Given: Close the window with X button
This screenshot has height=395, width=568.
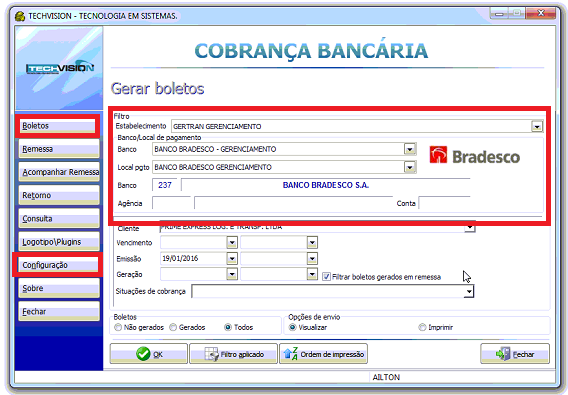Looking at the screenshot, I should 541,13.
